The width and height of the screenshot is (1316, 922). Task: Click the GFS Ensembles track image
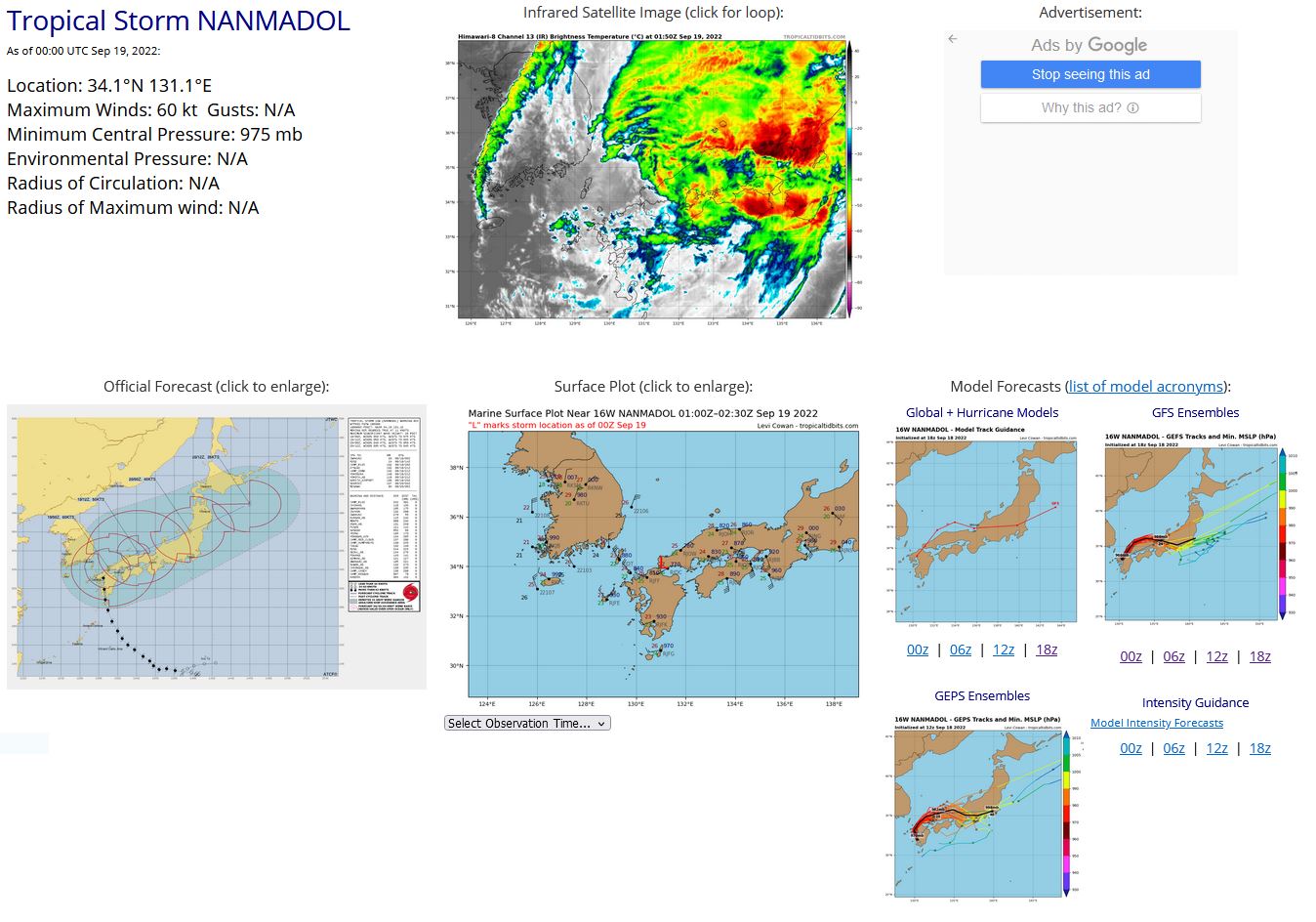1195,532
